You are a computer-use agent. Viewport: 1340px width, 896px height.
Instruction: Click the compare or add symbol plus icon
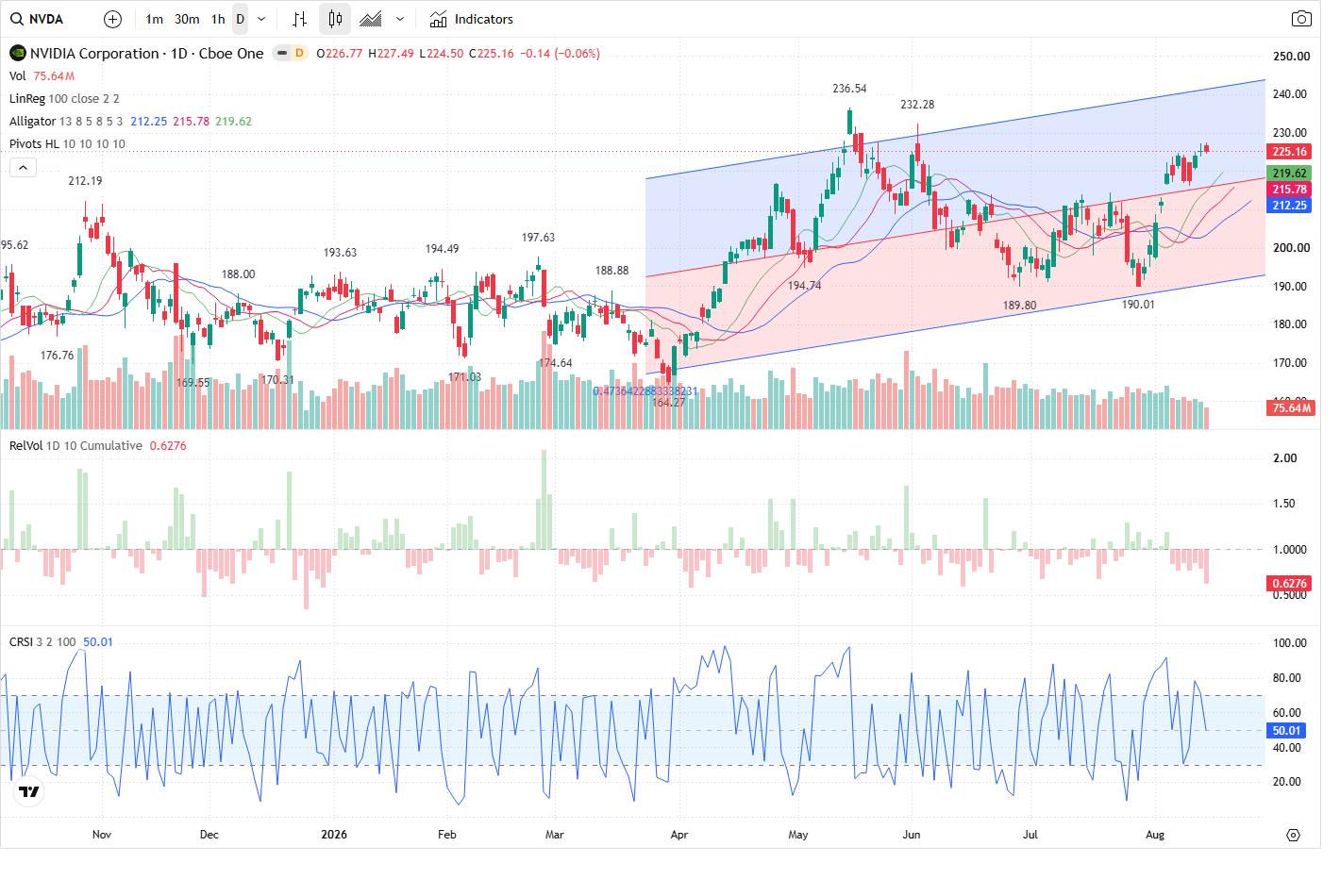coord(112,19)
